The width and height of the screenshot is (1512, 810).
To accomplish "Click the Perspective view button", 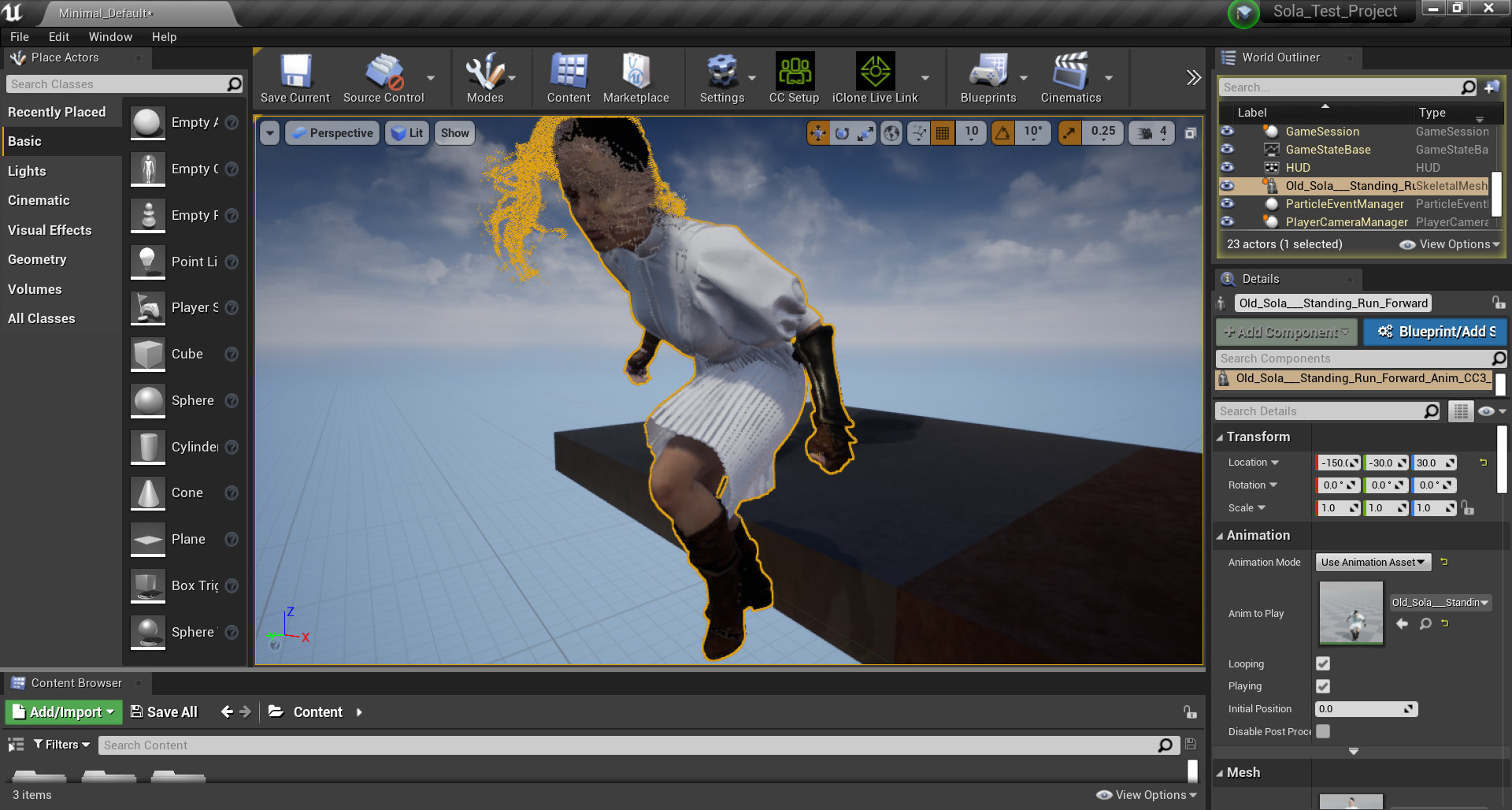I will 332,133.
